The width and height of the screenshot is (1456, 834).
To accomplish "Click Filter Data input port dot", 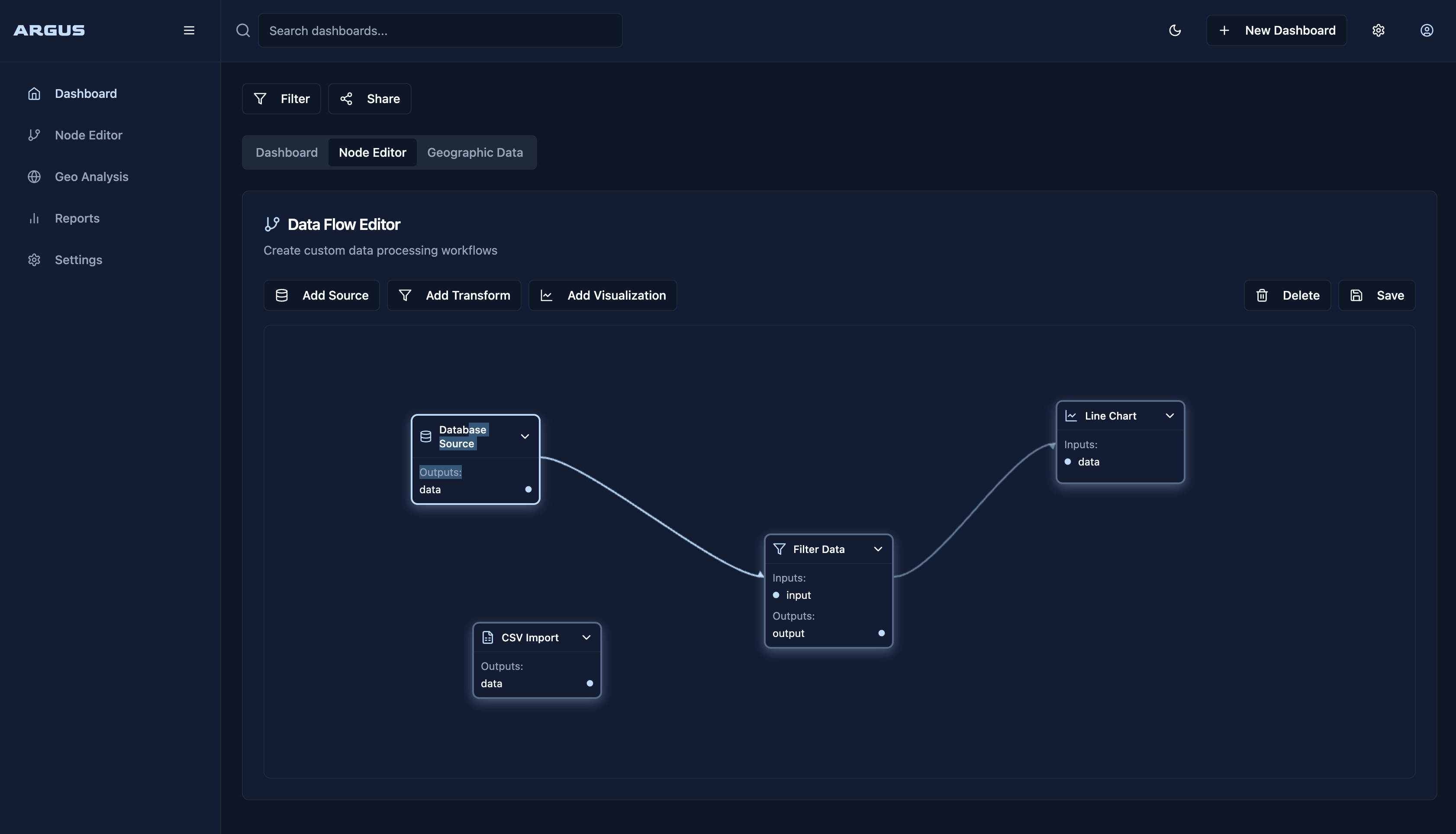I will coord(776,595).
